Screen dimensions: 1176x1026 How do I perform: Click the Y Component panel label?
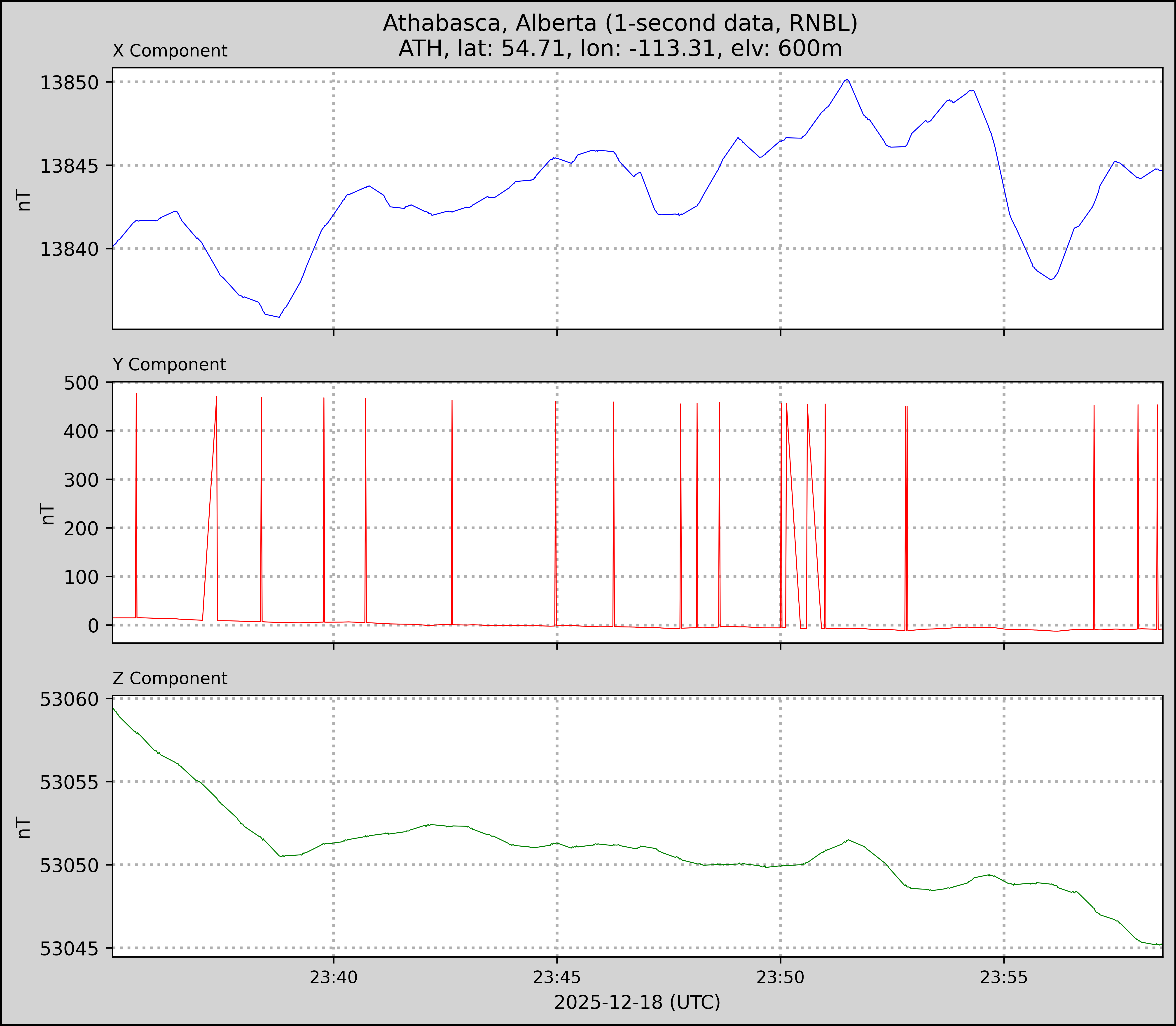(x=169, y=365)
